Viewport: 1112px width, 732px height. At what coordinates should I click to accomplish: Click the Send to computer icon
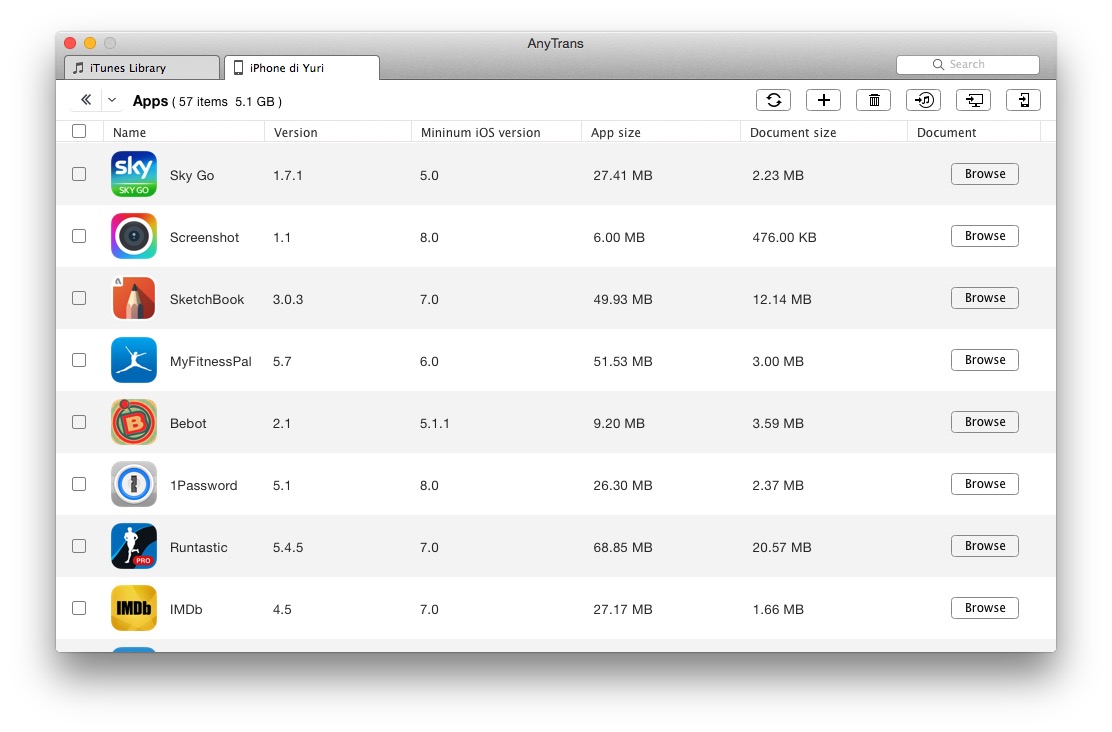(x=974, y=100)
